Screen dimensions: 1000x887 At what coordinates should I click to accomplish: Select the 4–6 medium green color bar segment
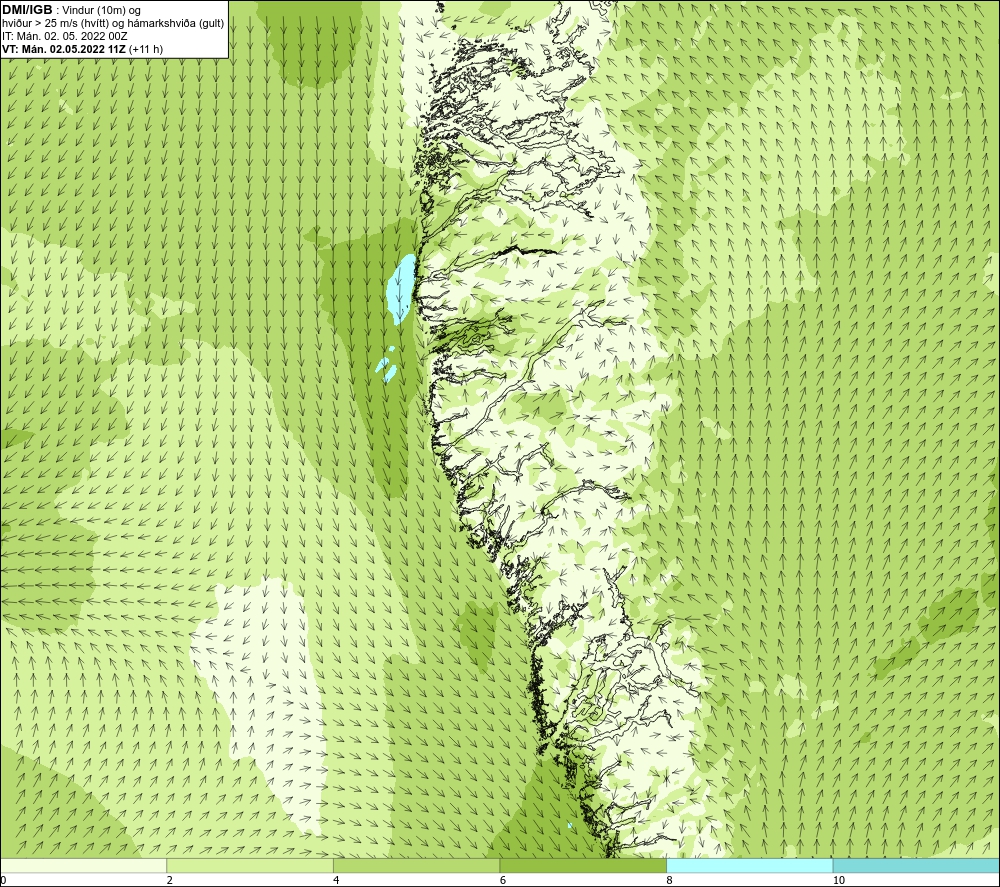point(416,865)
